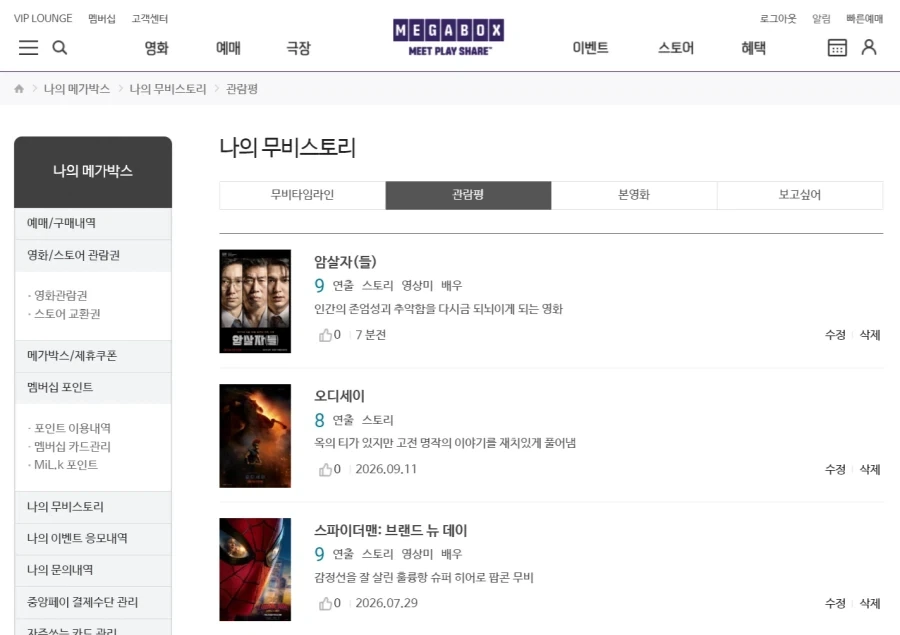Image resolution: width=900 pixels, height=635 pixels.
Task: Click the 오디세이 movie poster
Action: [255, 436]
